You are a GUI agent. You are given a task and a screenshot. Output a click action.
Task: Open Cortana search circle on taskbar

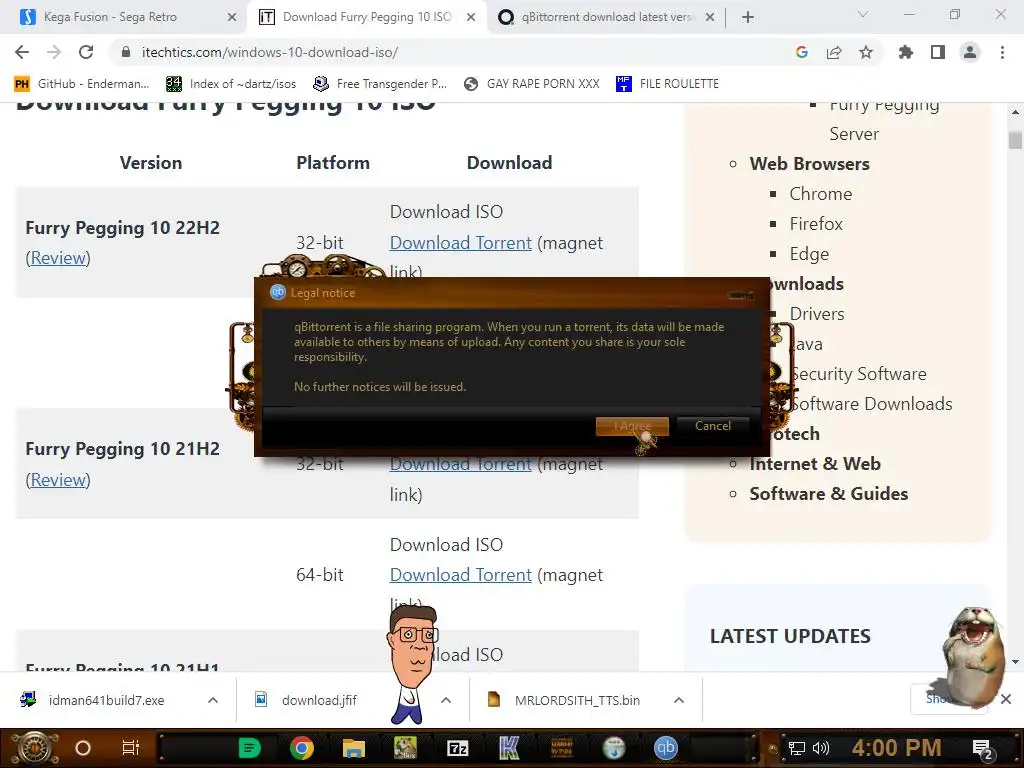[83, 748]
